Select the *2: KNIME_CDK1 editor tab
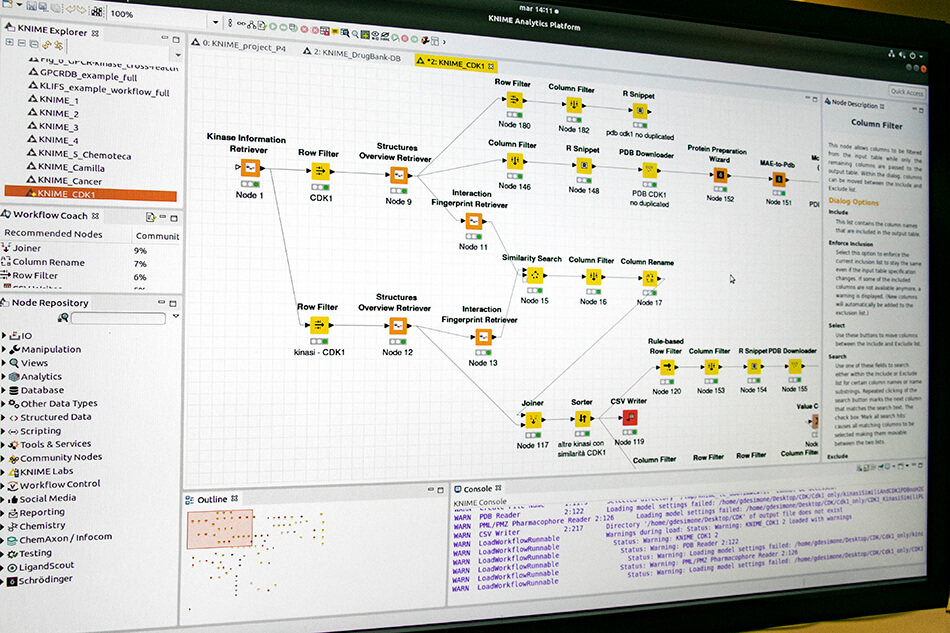950x633 pixels. pyautogui.click(x=456, y=62)
